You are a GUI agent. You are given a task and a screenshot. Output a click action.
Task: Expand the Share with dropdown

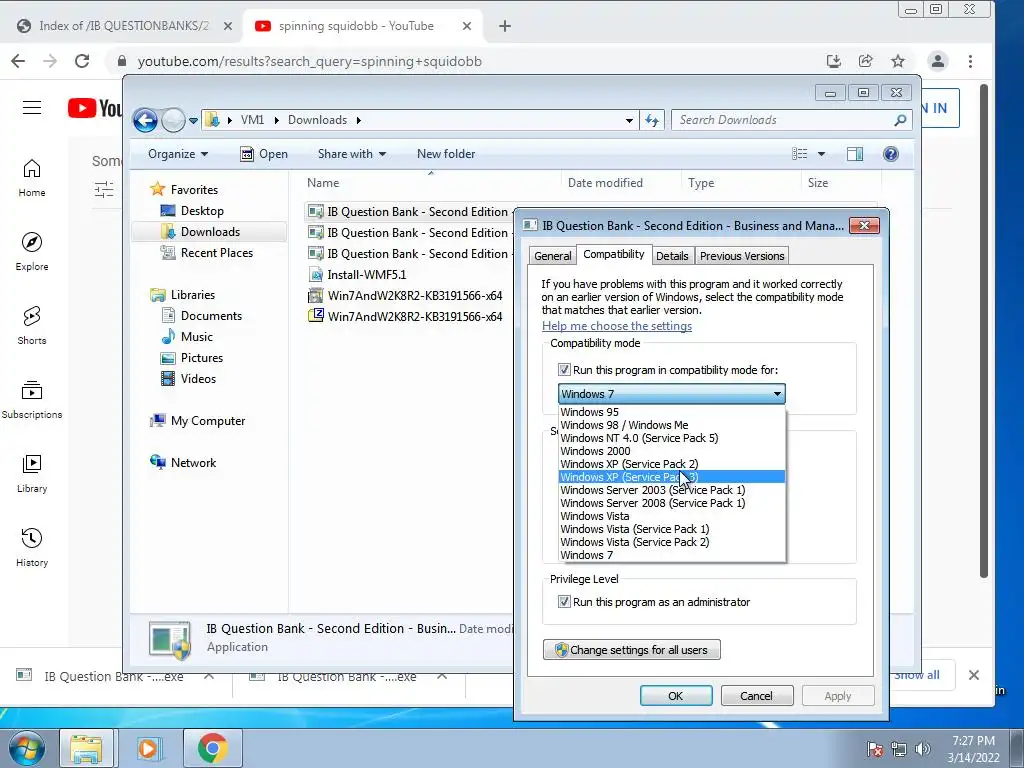(352, 154)
